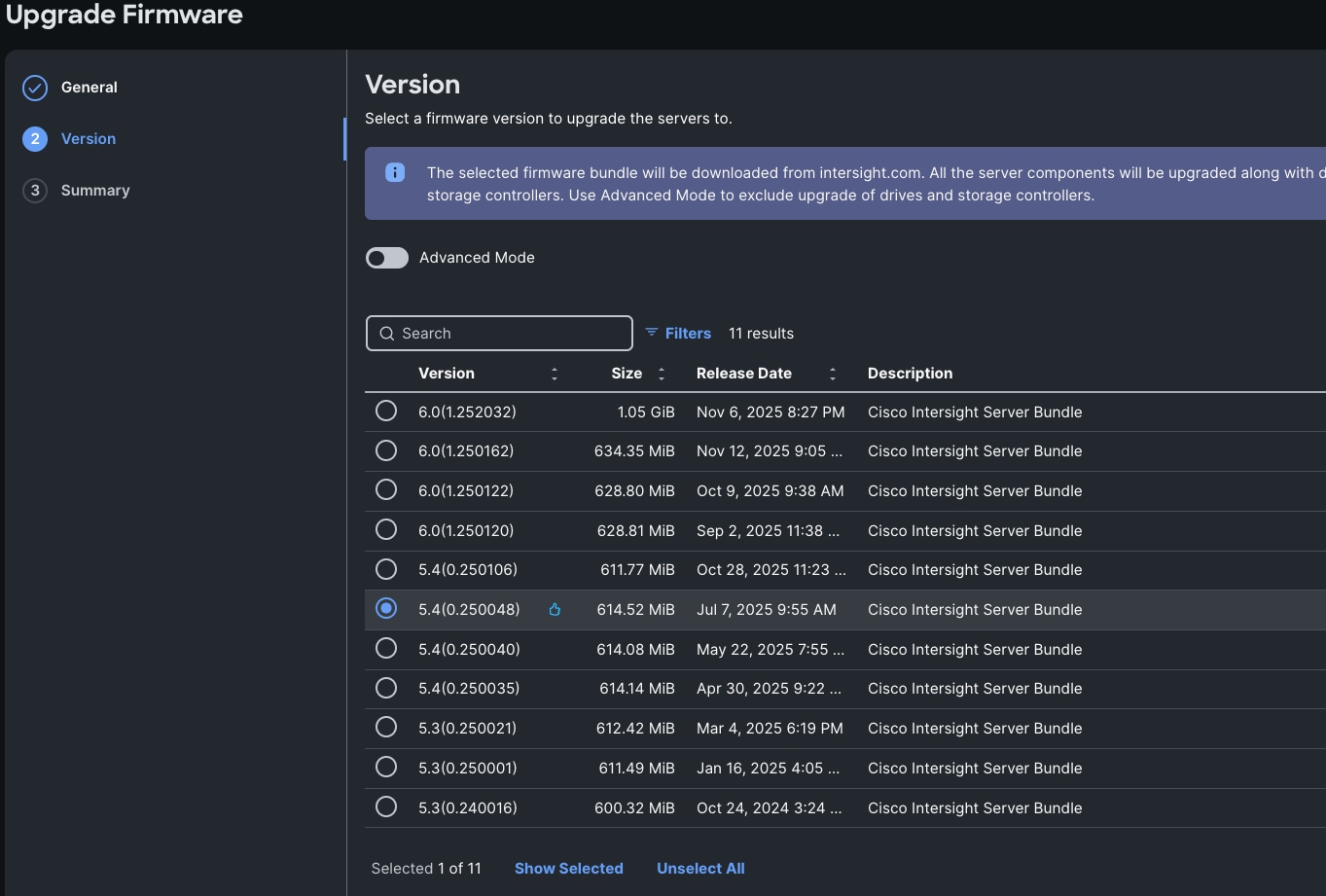Click the recommended thumbs-up icon on 5.4(0.250048)

[x=555, y=610]
